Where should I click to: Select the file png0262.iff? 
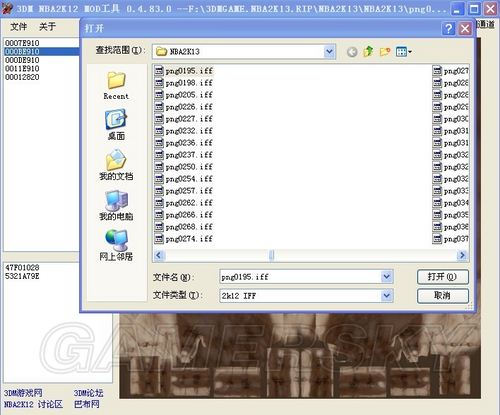tap(184, 203)
